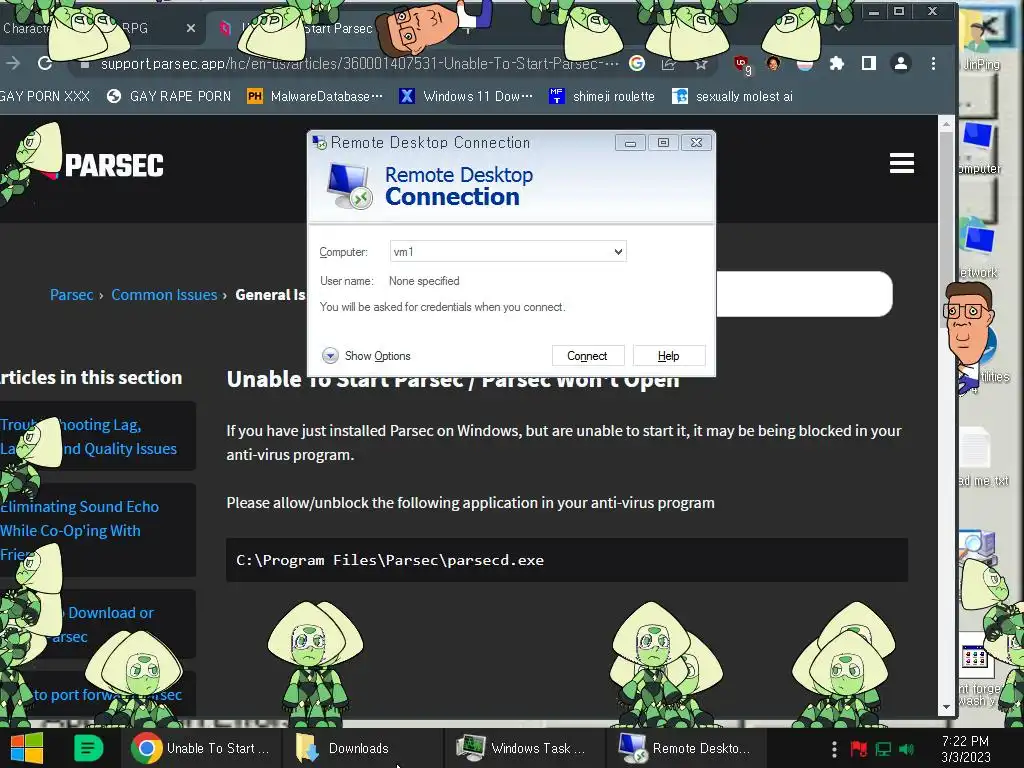
Task: Click the white search field on the Parsec page
Action: pyautogui.click(x=804, y=294)
